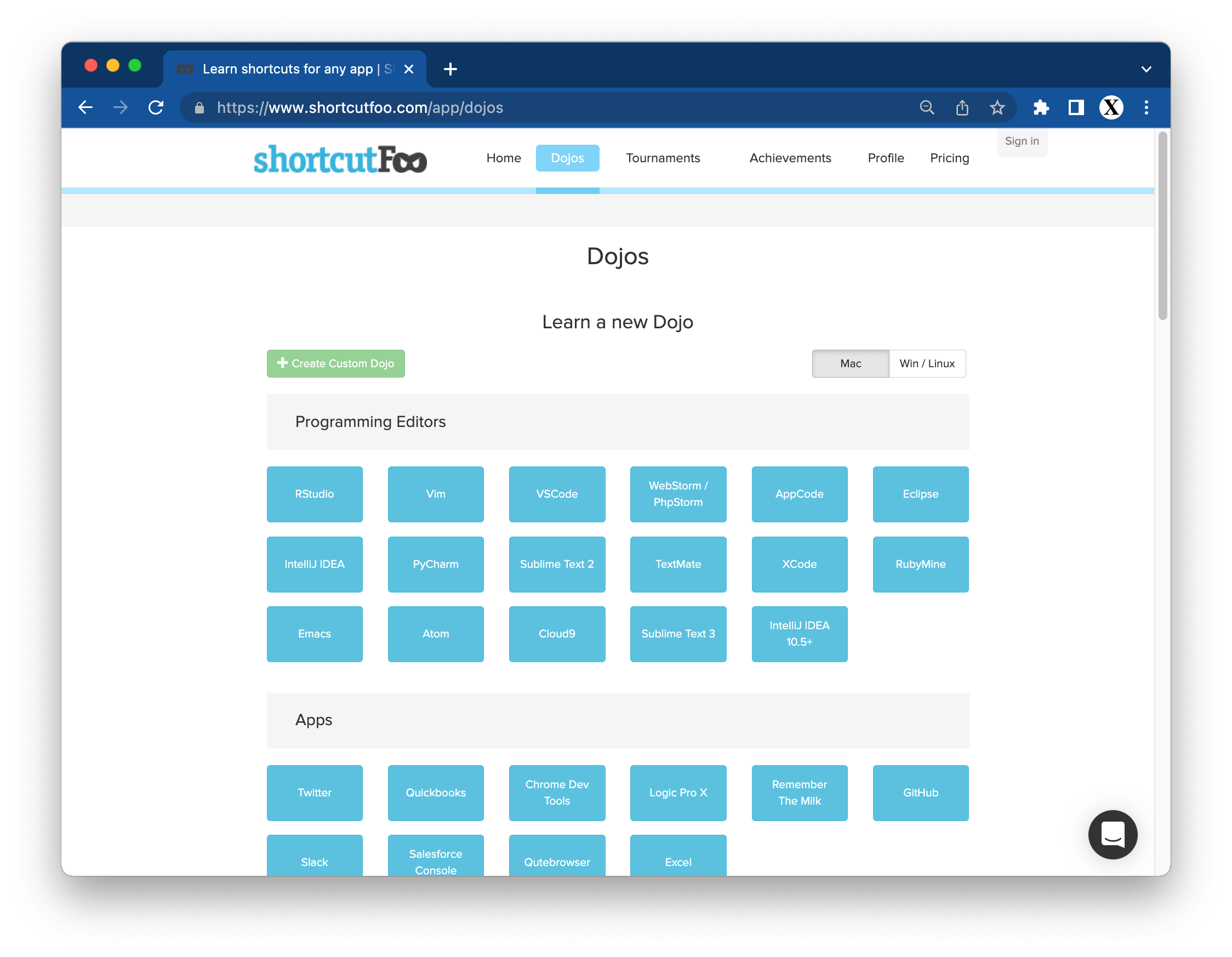
Task: Open WebStorm / PhpStorm dojo
Action: [x=678, y=494]
